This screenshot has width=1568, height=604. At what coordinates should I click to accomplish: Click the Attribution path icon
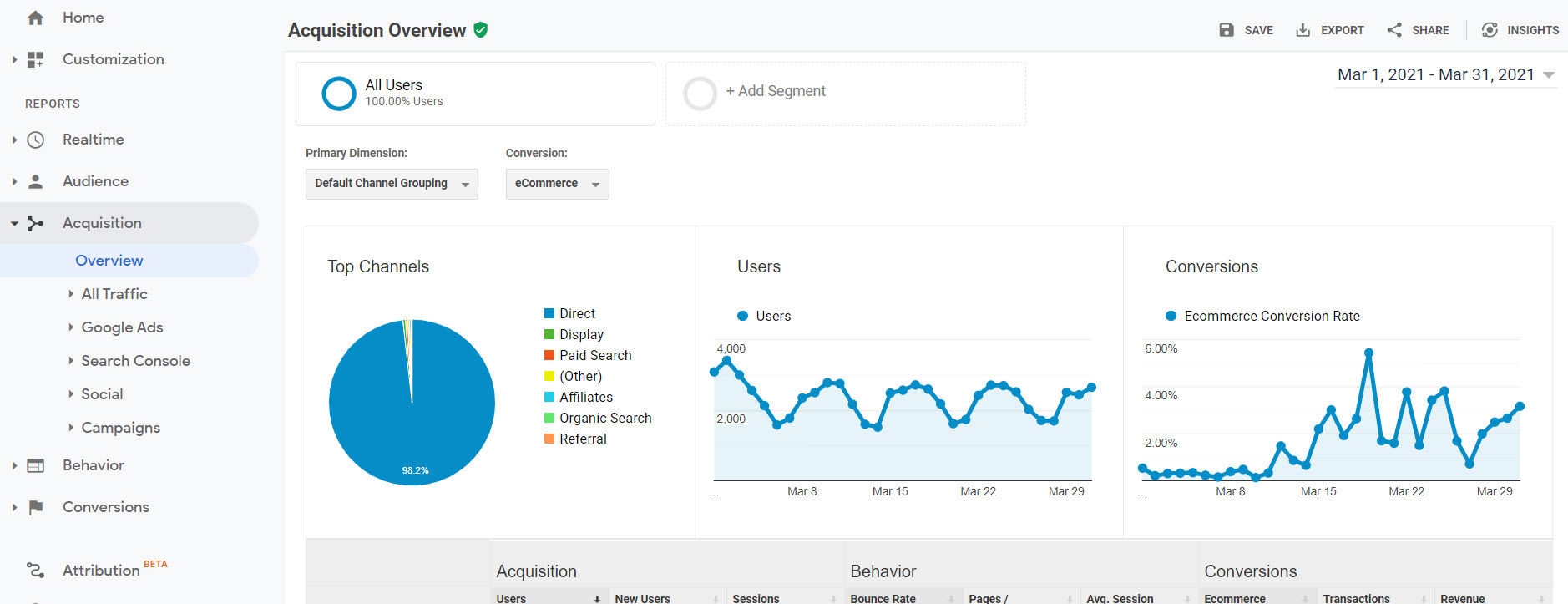pos(35,570)
